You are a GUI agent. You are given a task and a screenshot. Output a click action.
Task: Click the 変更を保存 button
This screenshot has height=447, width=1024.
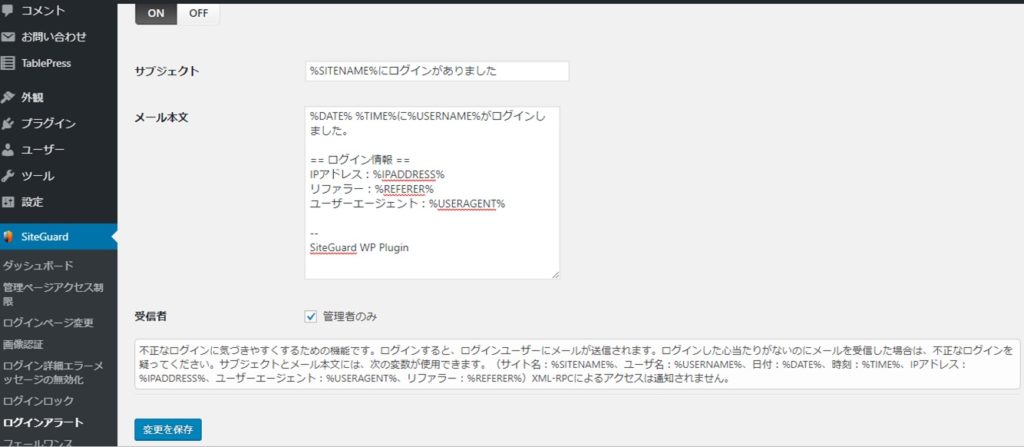point(168,429)
